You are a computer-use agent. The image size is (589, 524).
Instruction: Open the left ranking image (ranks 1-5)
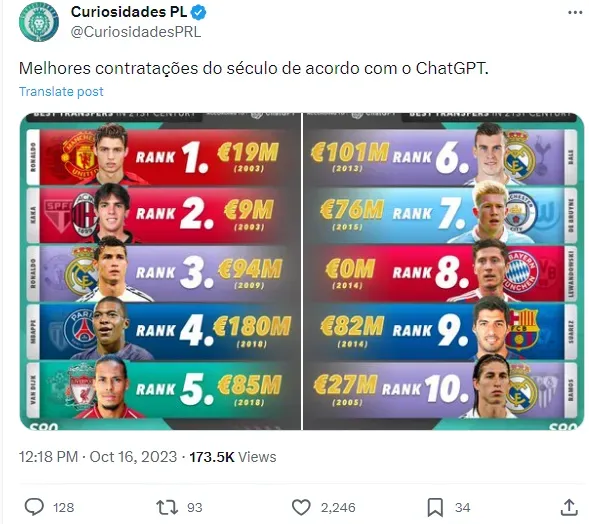pyautogui.click(x=160, y=271)
